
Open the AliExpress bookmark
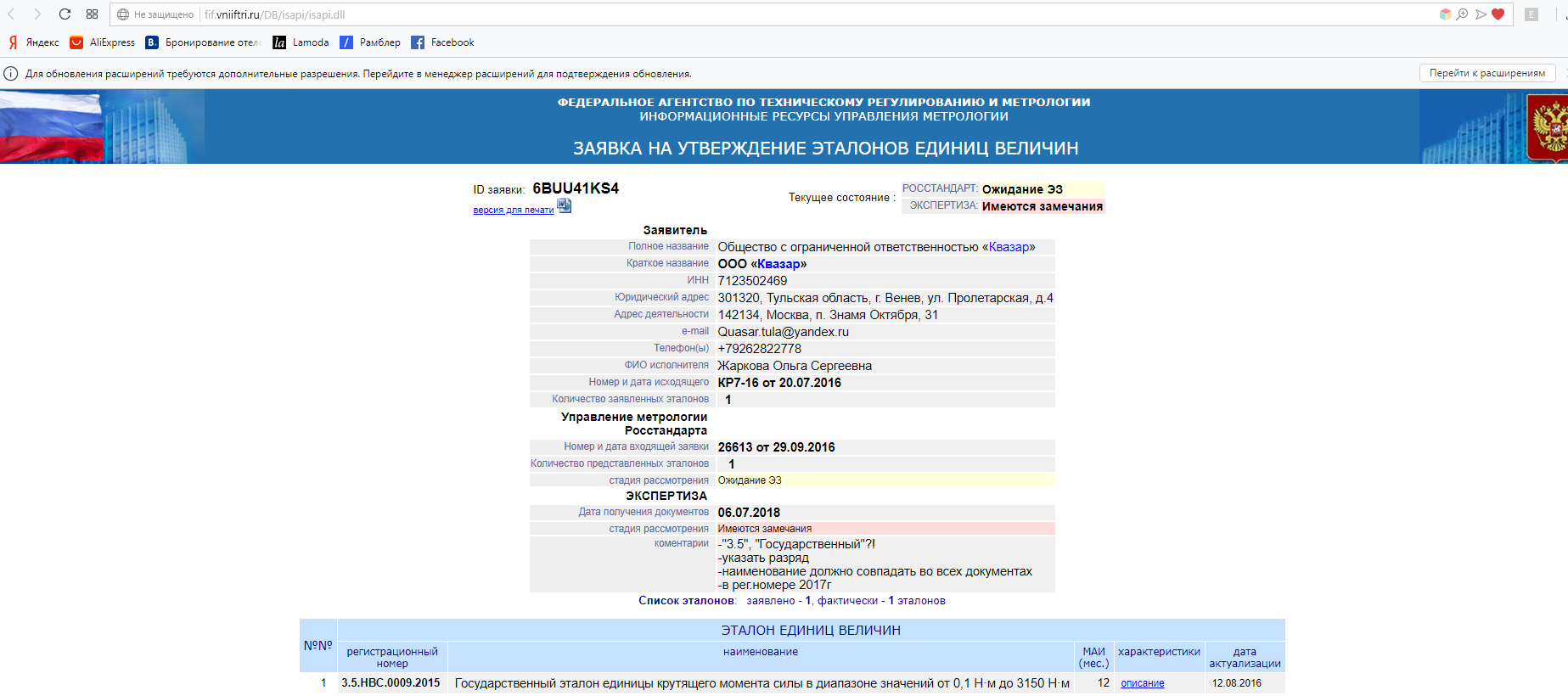103,42
